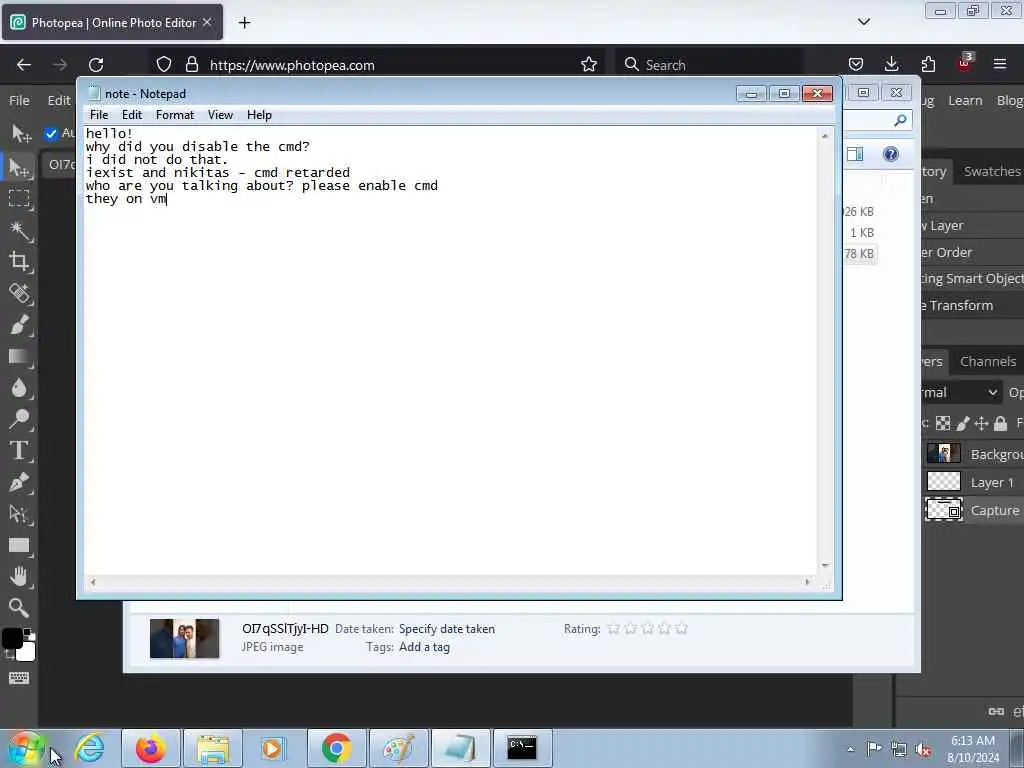This screenshot has height=768, width=1024.
Task: Open the Firefox extensions puzzle icon
Action: (928, 64)
